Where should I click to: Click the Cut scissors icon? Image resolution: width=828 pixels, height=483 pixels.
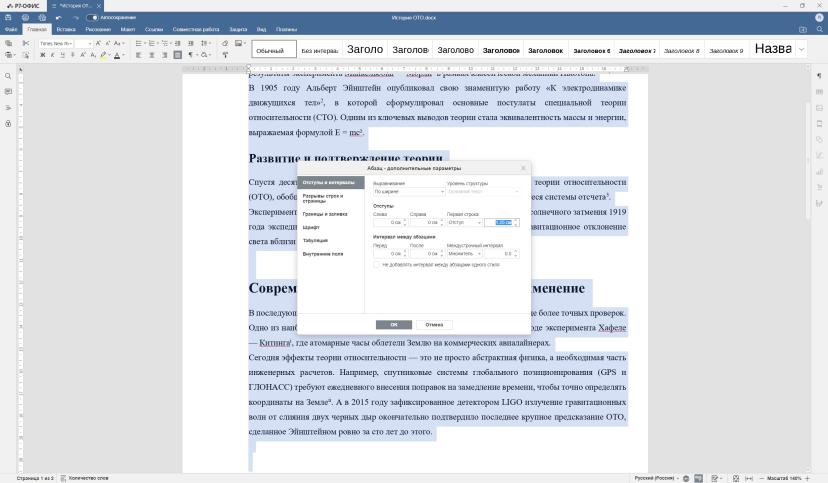click(25, 43)
